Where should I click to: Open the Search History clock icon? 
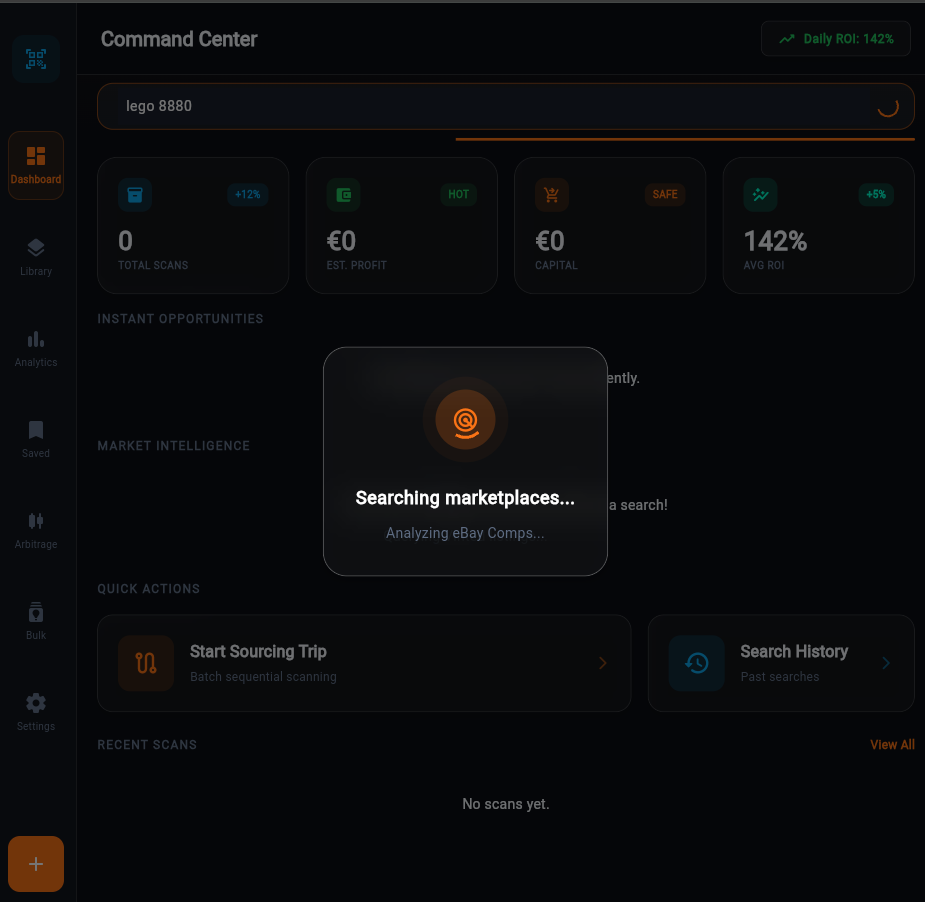point(696,663)
